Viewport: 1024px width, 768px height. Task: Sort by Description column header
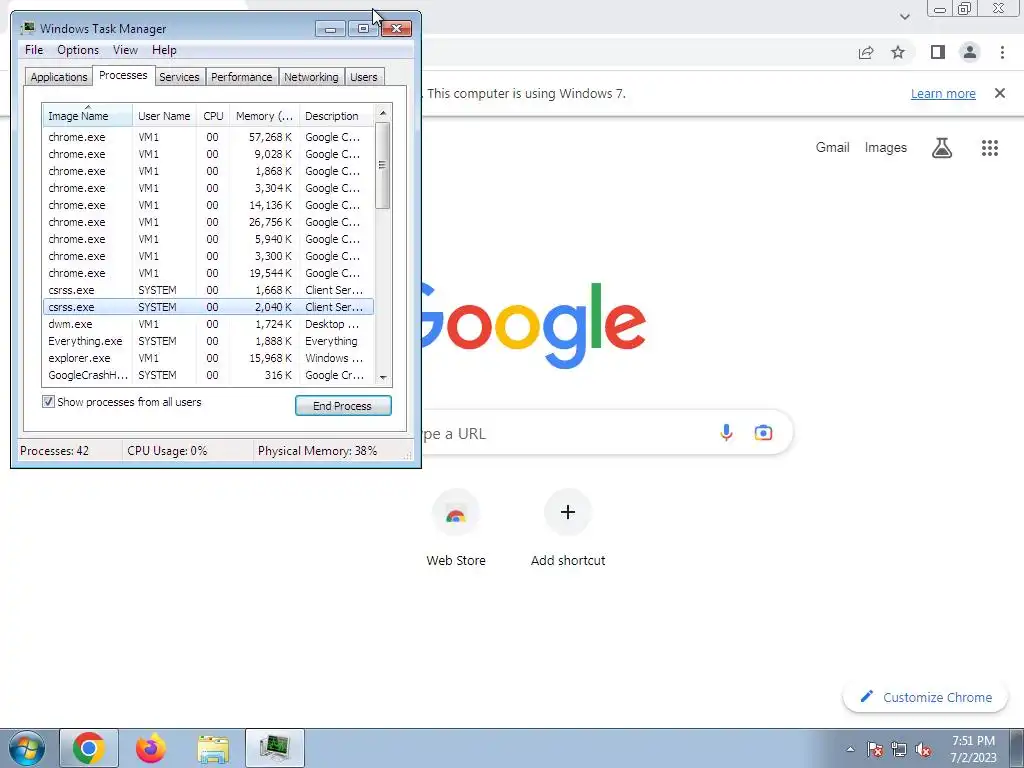336,116
